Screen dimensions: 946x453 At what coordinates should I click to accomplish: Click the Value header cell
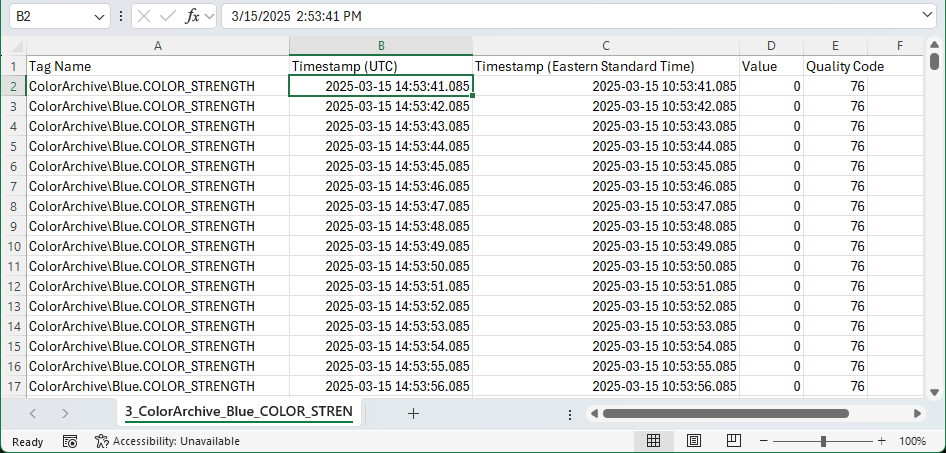771,66
